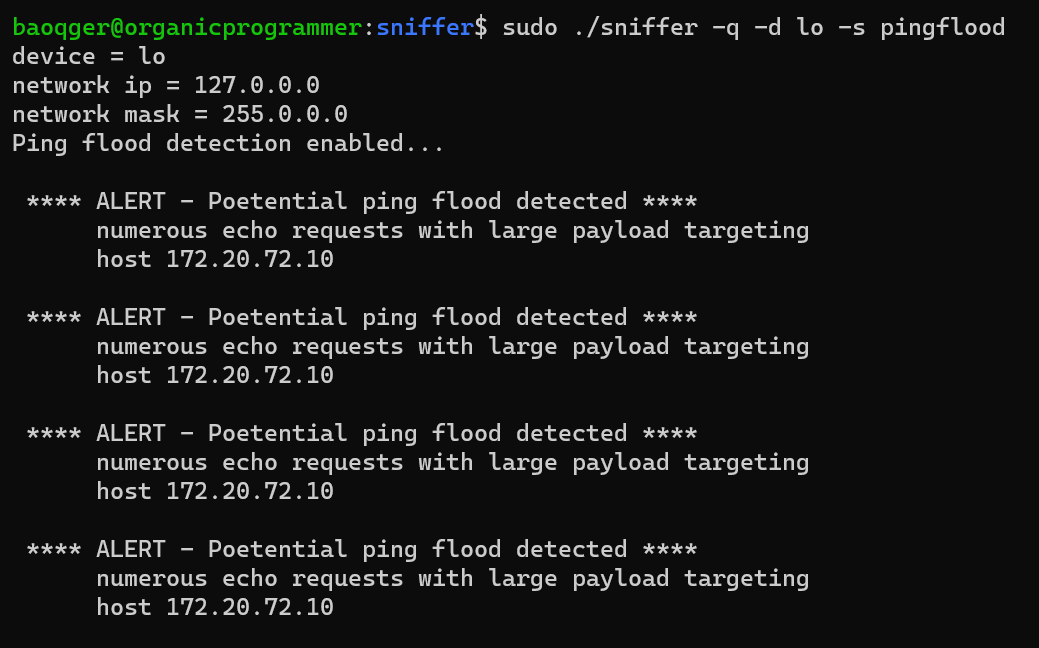This screenshot has width=1039, height=648.
Task: Click the network ip 127.0.0.0 value
Action: [x=257, y=85]
